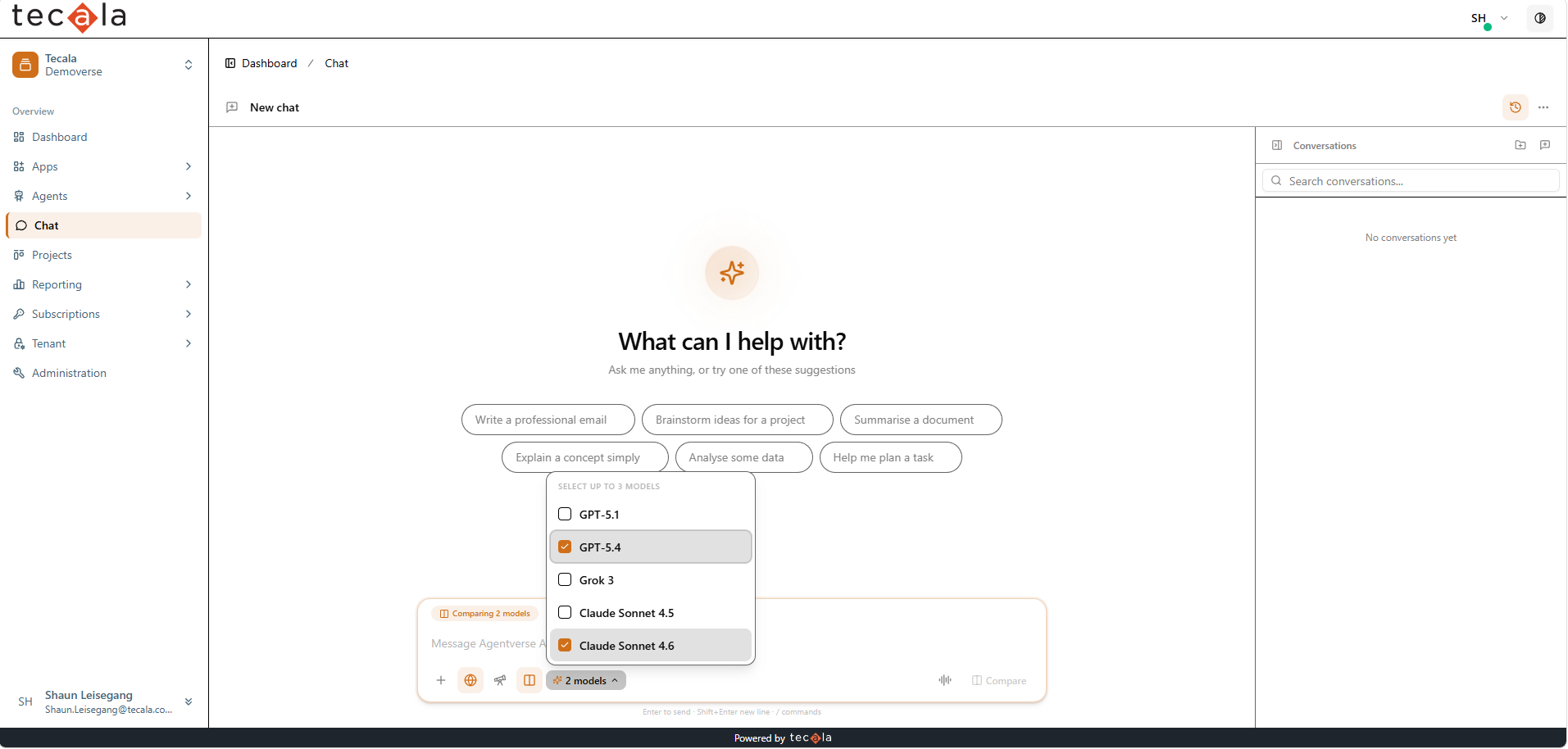Close the 2 models dropdown
Screen dimensions: 1568x749
[x=586, y=680]
